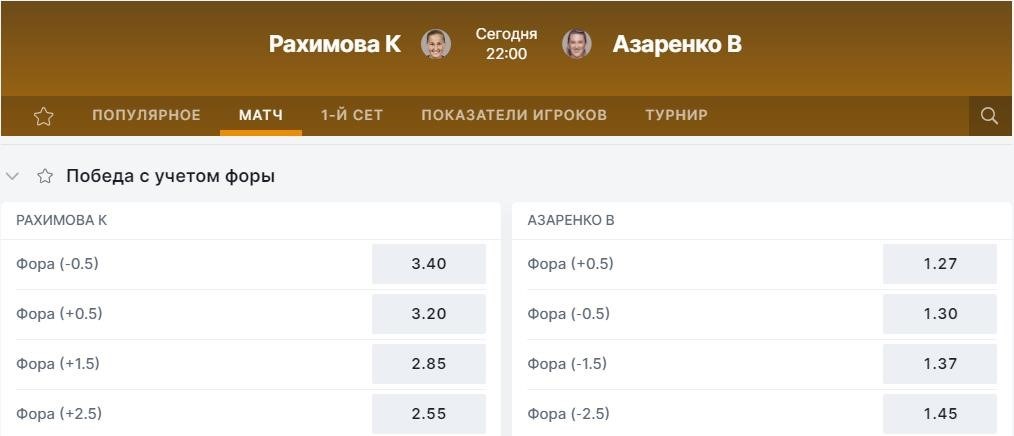Switch to the Популярное tab

pos(146,115)
